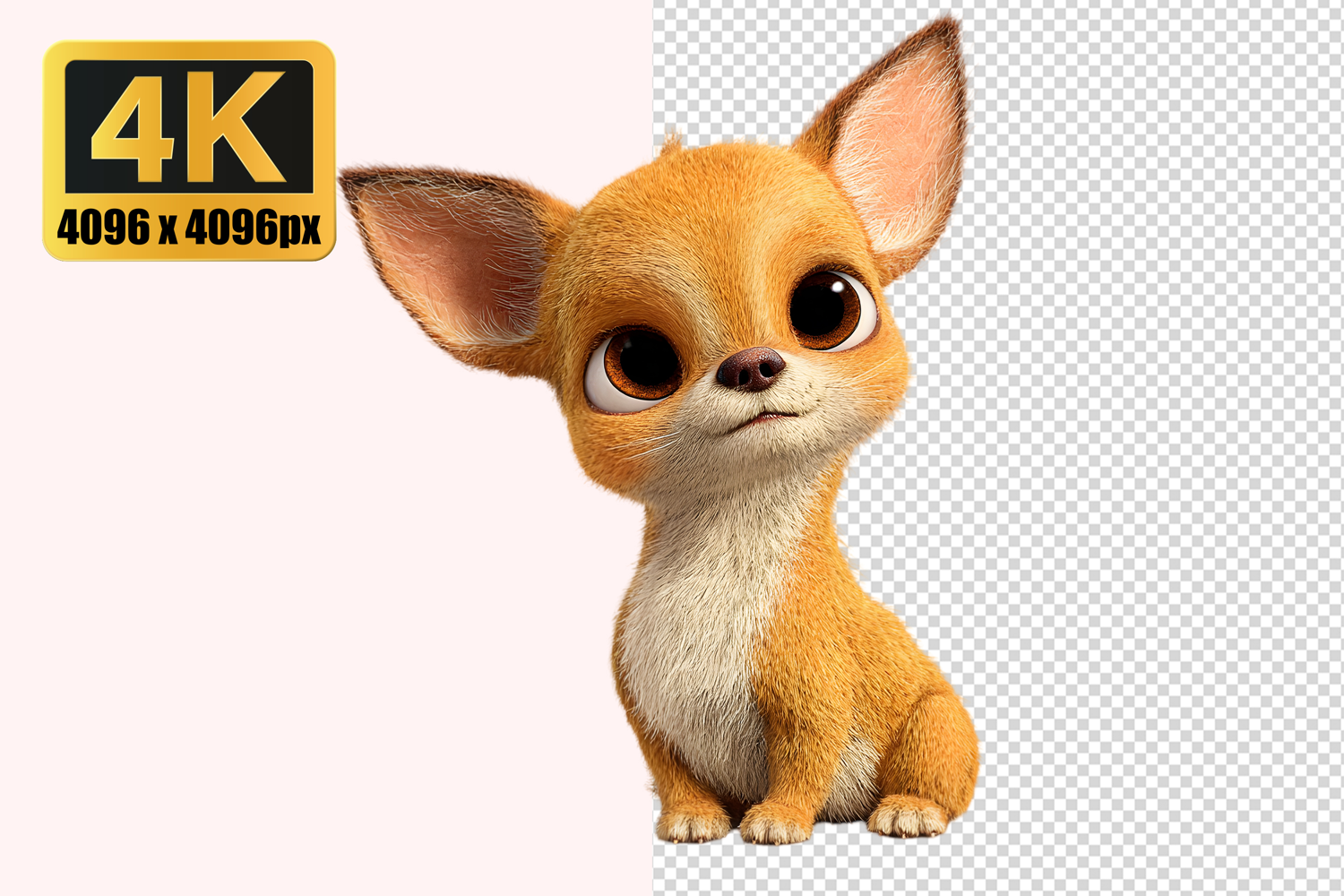Click the puppy's hind paw on the checkerboard side
1344x896 pixels.
tap(908, 816)
